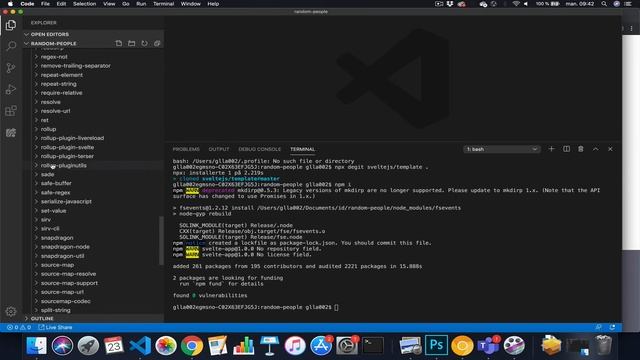This screenshot has height=360, width=640.
Task: Create a new file in RANDOM-PEOPLE
Action: (119, 43)
